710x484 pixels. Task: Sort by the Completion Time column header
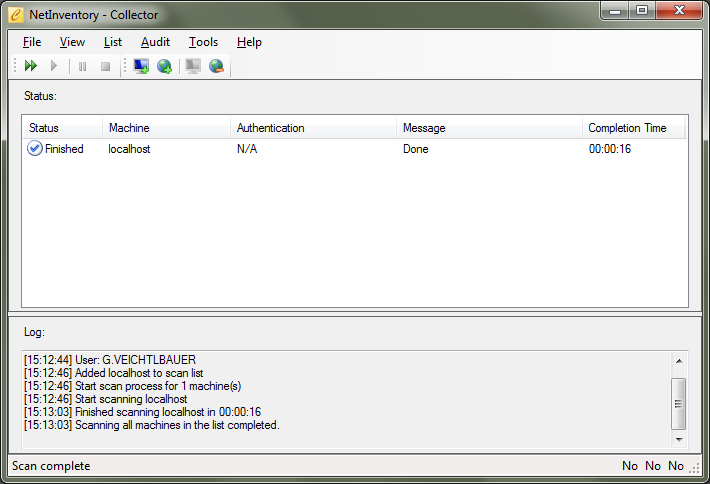point(633,128)
